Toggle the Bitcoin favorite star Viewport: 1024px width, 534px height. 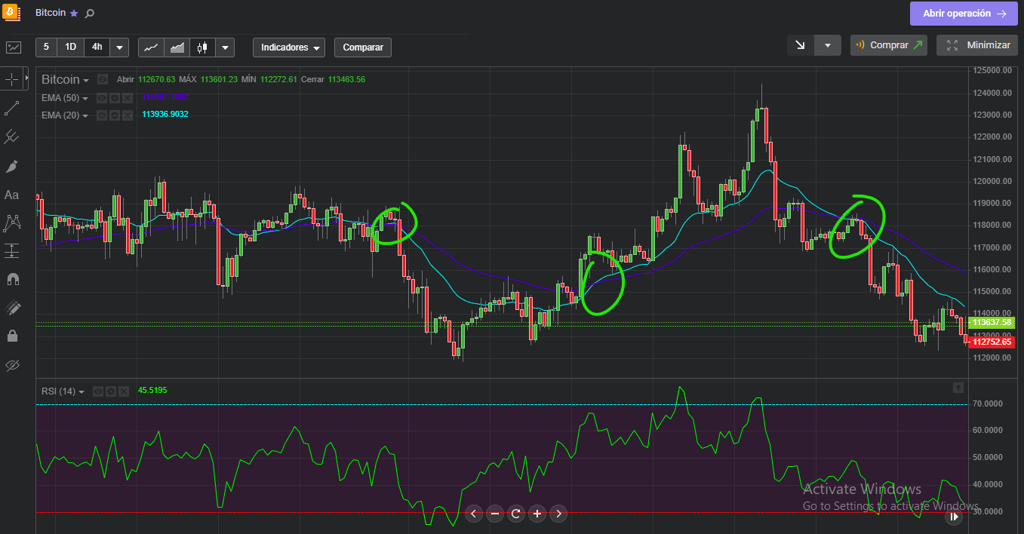point(74,13)
